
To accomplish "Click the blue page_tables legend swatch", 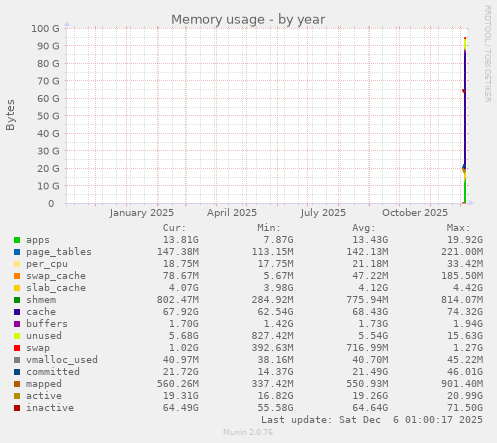I will pyautogui.click(x=17, y=252).
